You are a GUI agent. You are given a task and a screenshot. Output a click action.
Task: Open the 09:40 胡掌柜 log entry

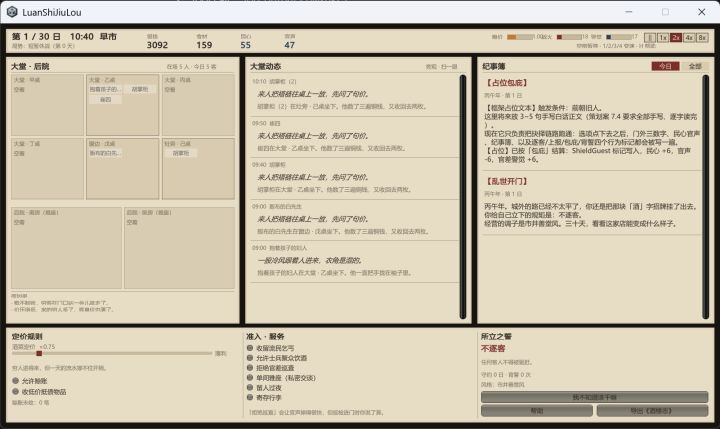354,177
